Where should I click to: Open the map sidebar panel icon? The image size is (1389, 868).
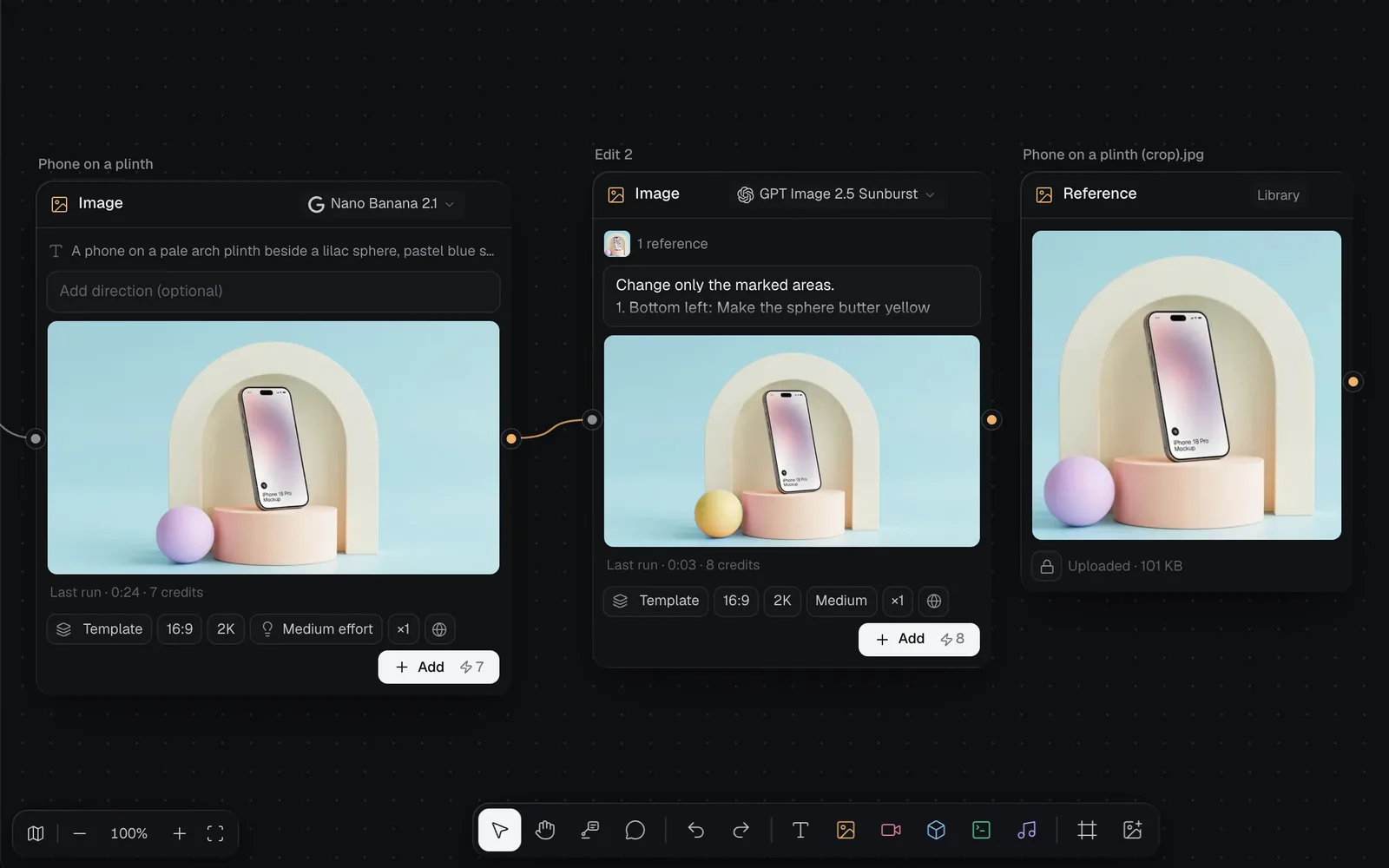pos(36,833)
